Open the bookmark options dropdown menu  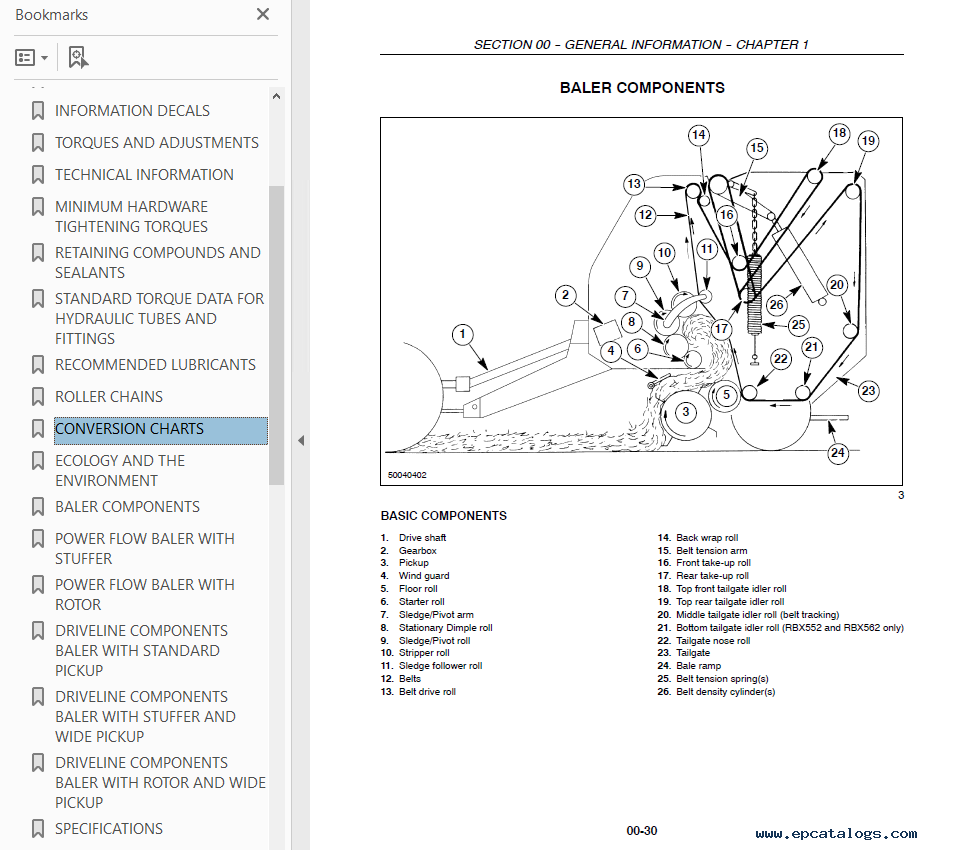click(x=31, y=58)
